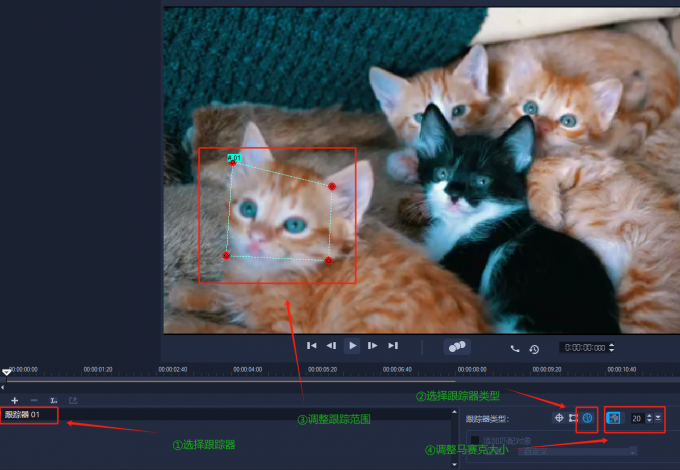Click the mosaic size value 20
680x470 pixels.
636,418
